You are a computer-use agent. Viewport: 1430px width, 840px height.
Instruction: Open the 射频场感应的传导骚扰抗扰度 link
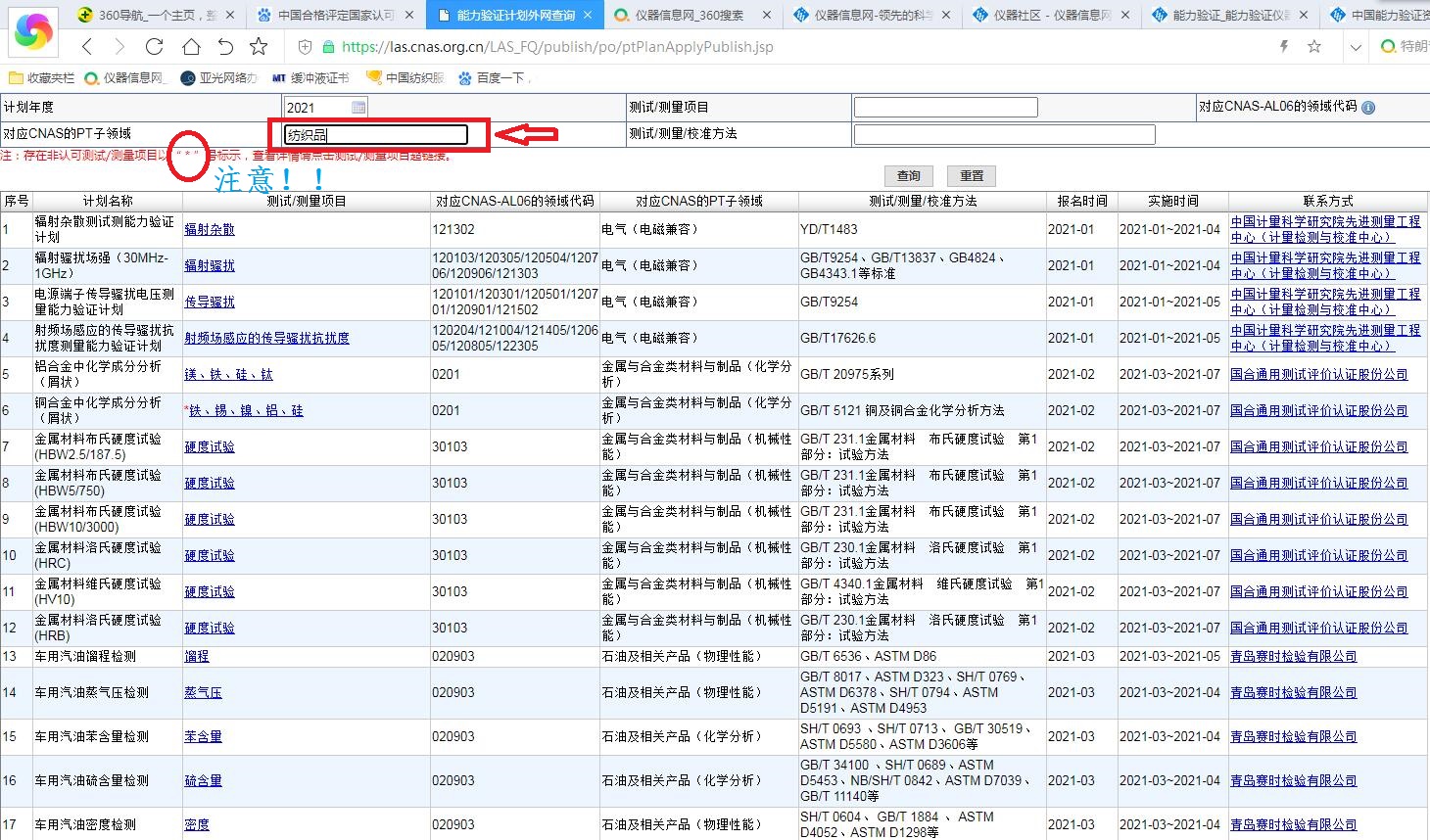(x=266, y=338)
